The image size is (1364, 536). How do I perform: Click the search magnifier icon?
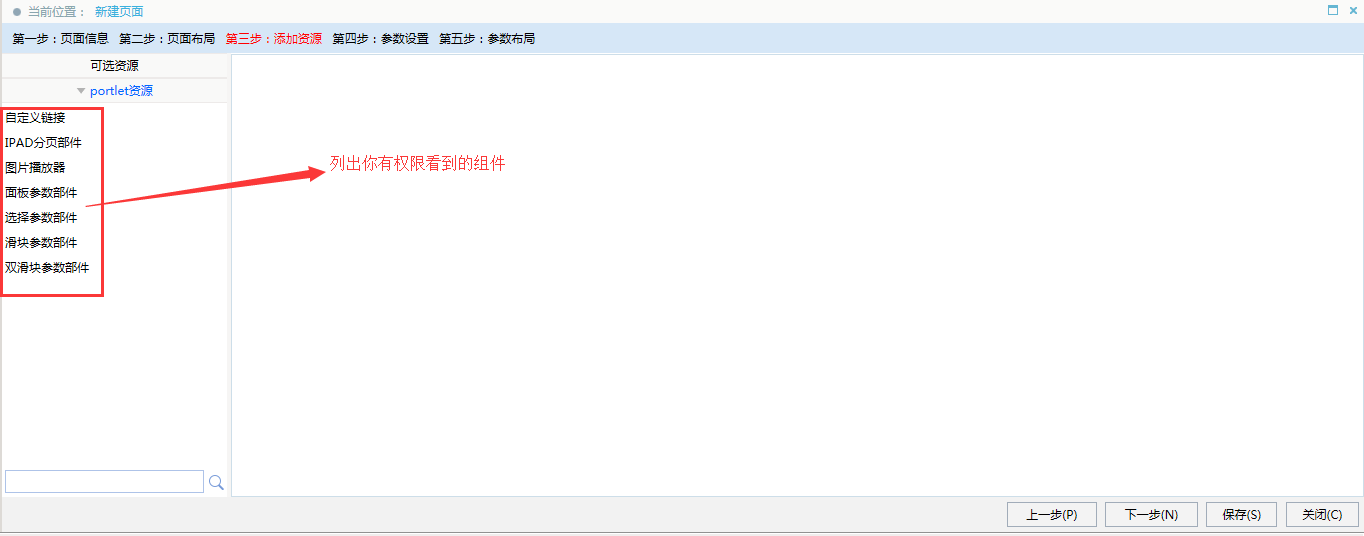click(x=216, y=483)
